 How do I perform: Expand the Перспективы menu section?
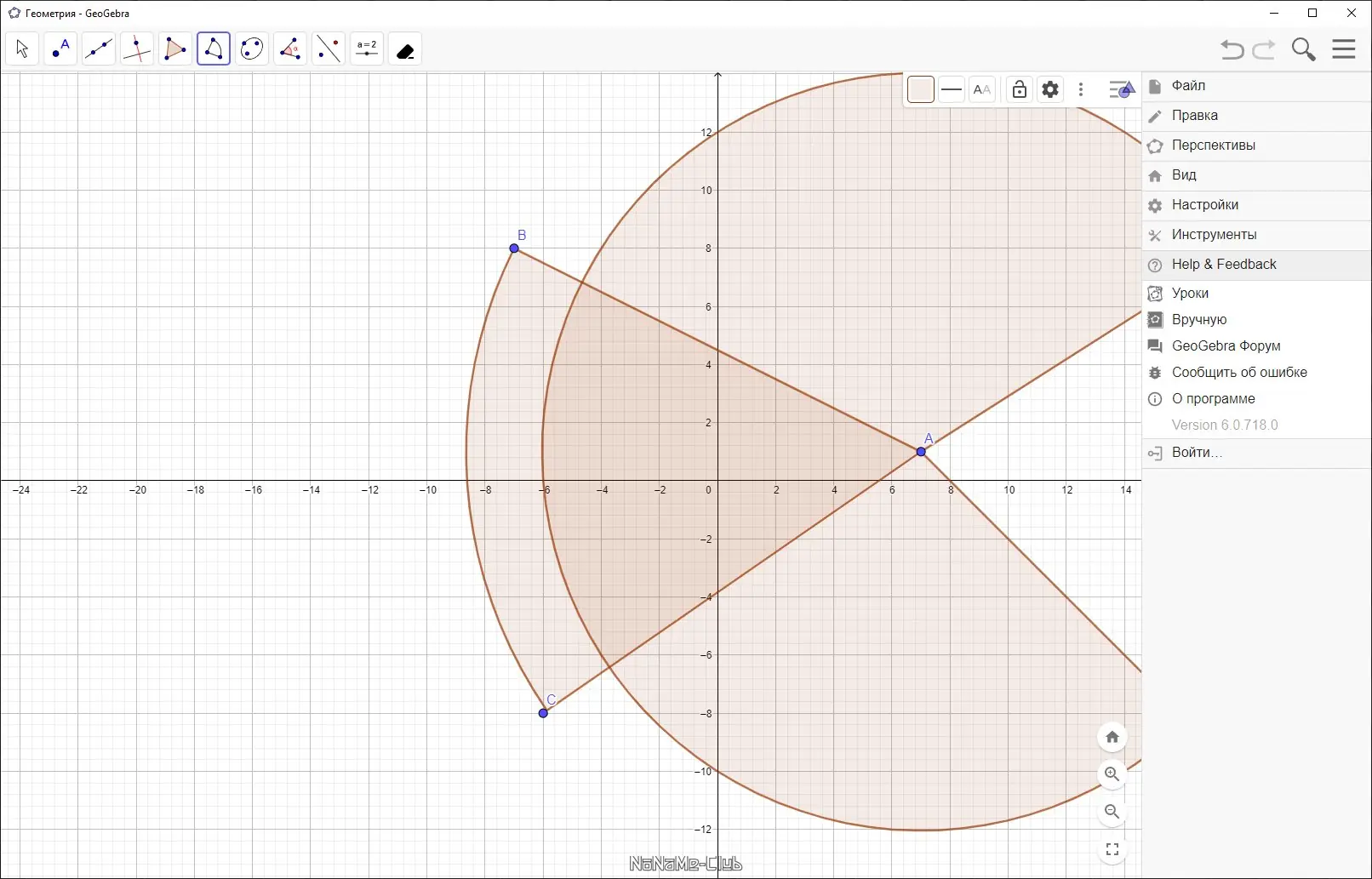(1257, 146)
